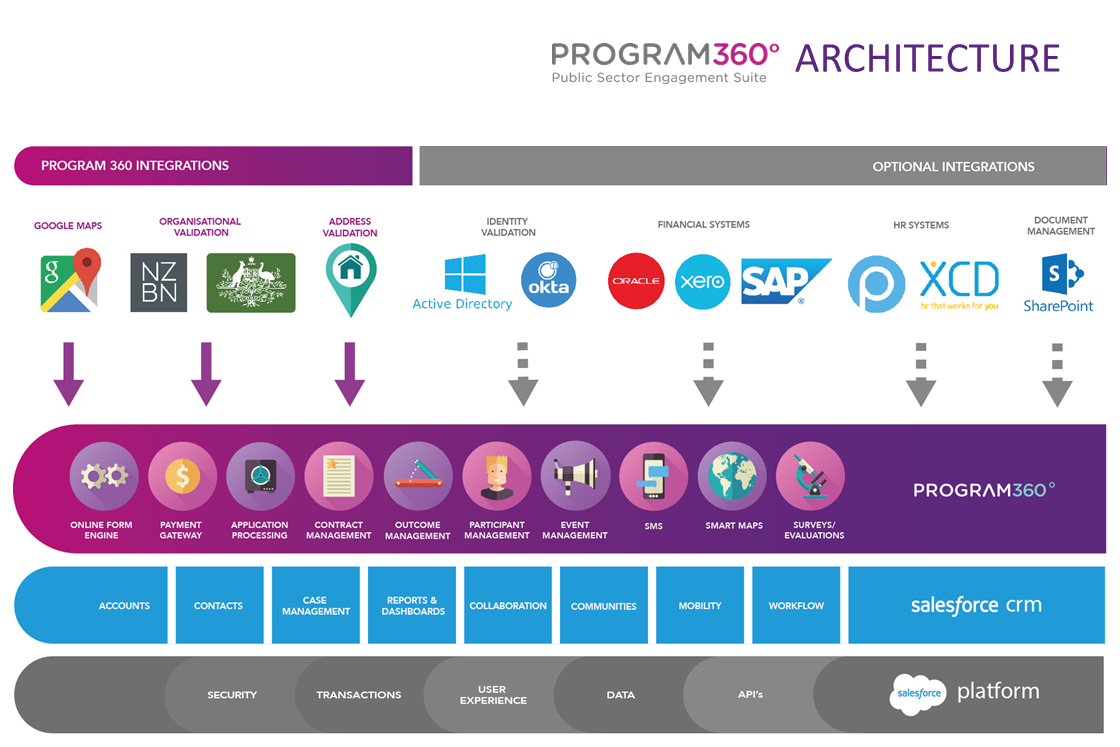
Task: Select the NZBN logo tile
Action: [159, 283]
